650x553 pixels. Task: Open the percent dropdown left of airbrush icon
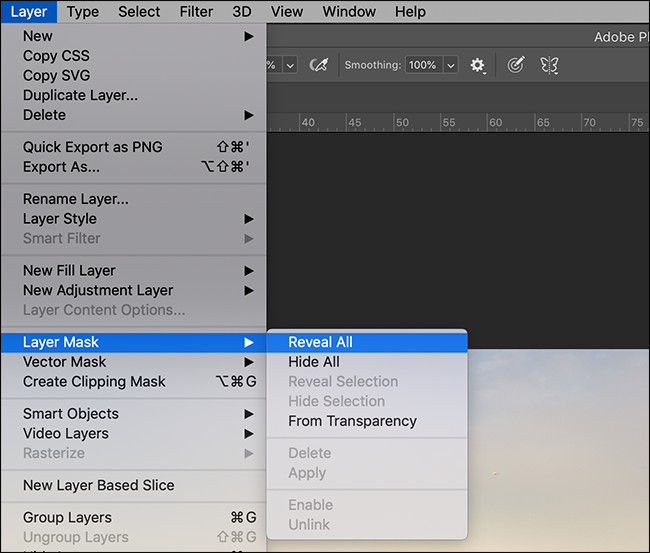pyautogui.click(x=290, y=65)
